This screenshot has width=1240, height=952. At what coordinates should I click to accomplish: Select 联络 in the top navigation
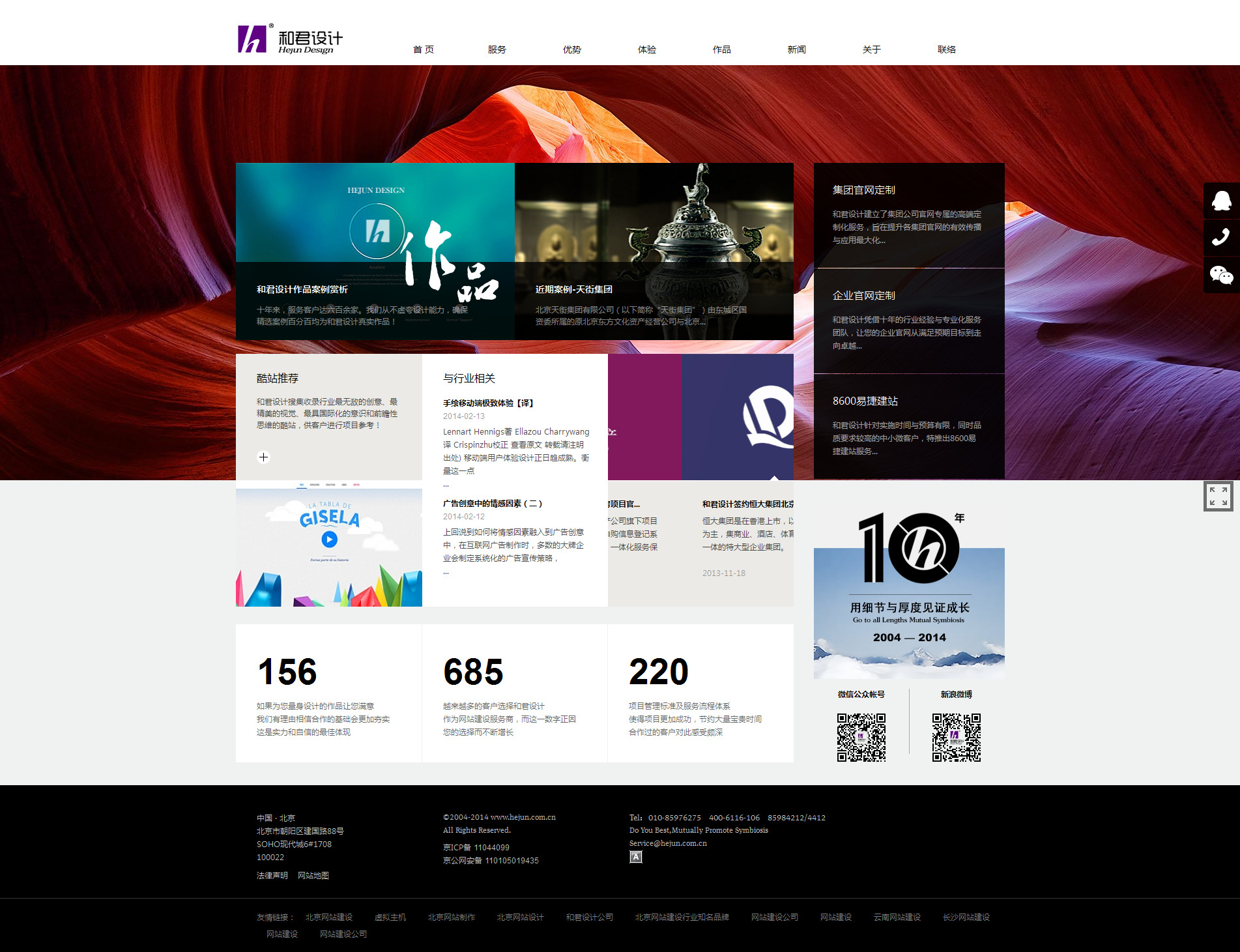pyautogui.click(x=946, y=50)
